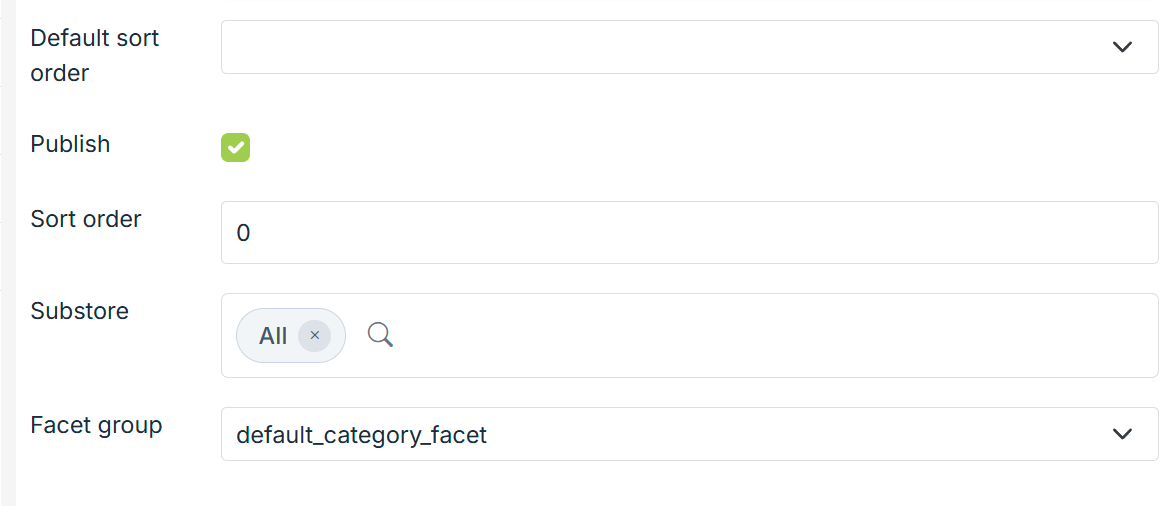Remove the "All" substore tag
Screen dimensions: 1166x506
(314, 336)
